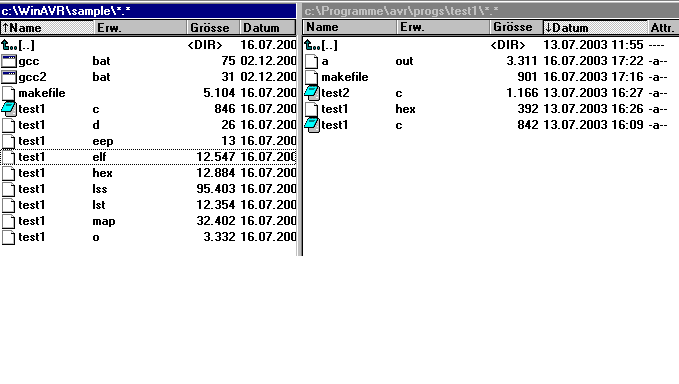The height and width of the screenshot is (384, 679).
Task: Click the parent directory arrow in the left panel
Action: pyautogui.click(x=9, y=45)
